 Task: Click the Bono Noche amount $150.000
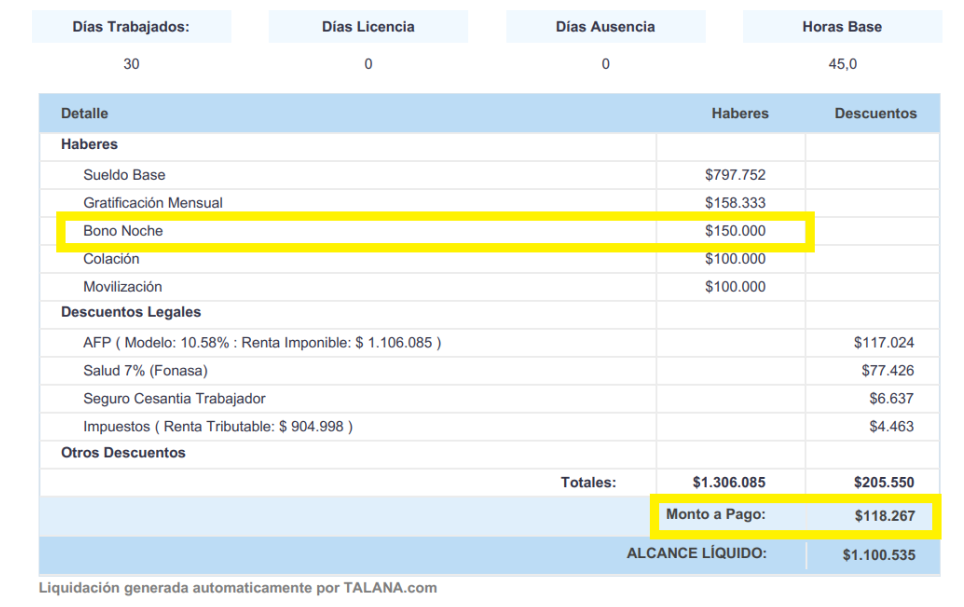point(735,231)
